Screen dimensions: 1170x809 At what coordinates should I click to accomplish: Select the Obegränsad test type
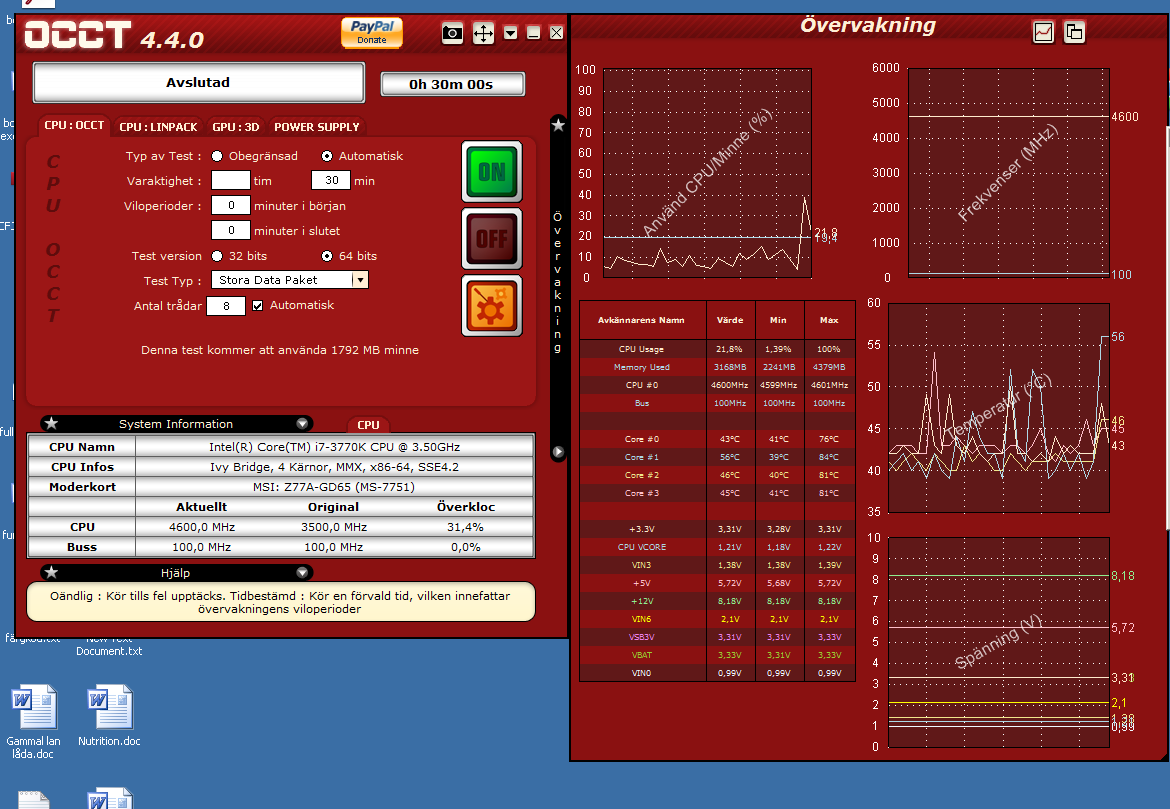(217, 156)
